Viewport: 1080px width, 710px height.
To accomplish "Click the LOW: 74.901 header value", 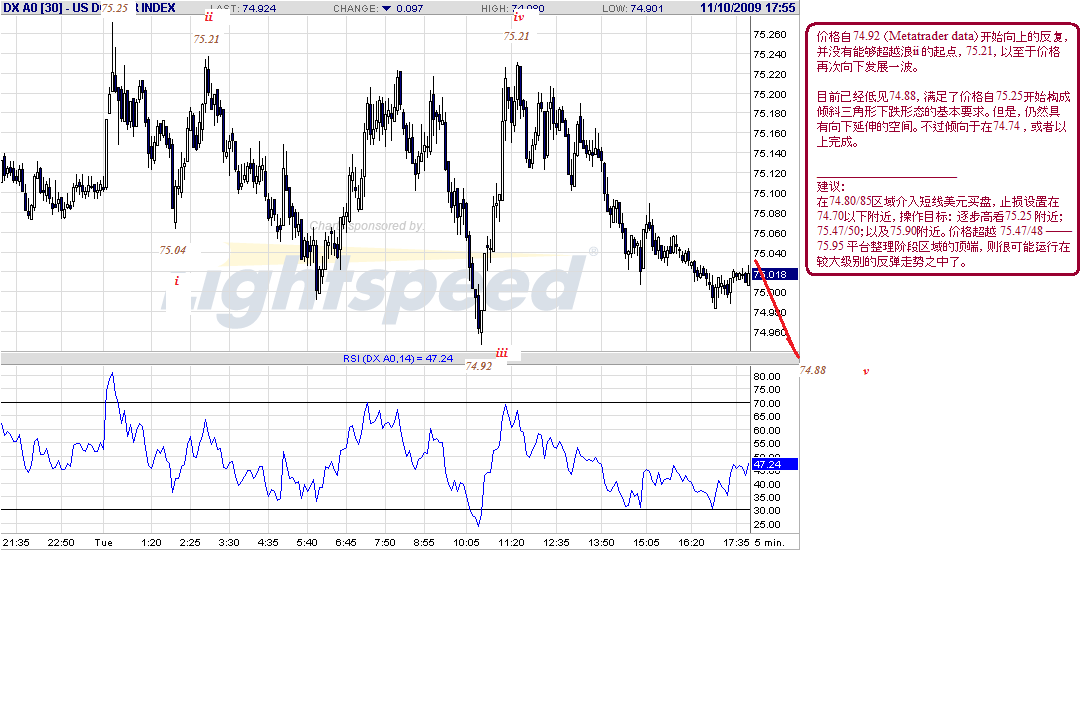I will 633,8.
